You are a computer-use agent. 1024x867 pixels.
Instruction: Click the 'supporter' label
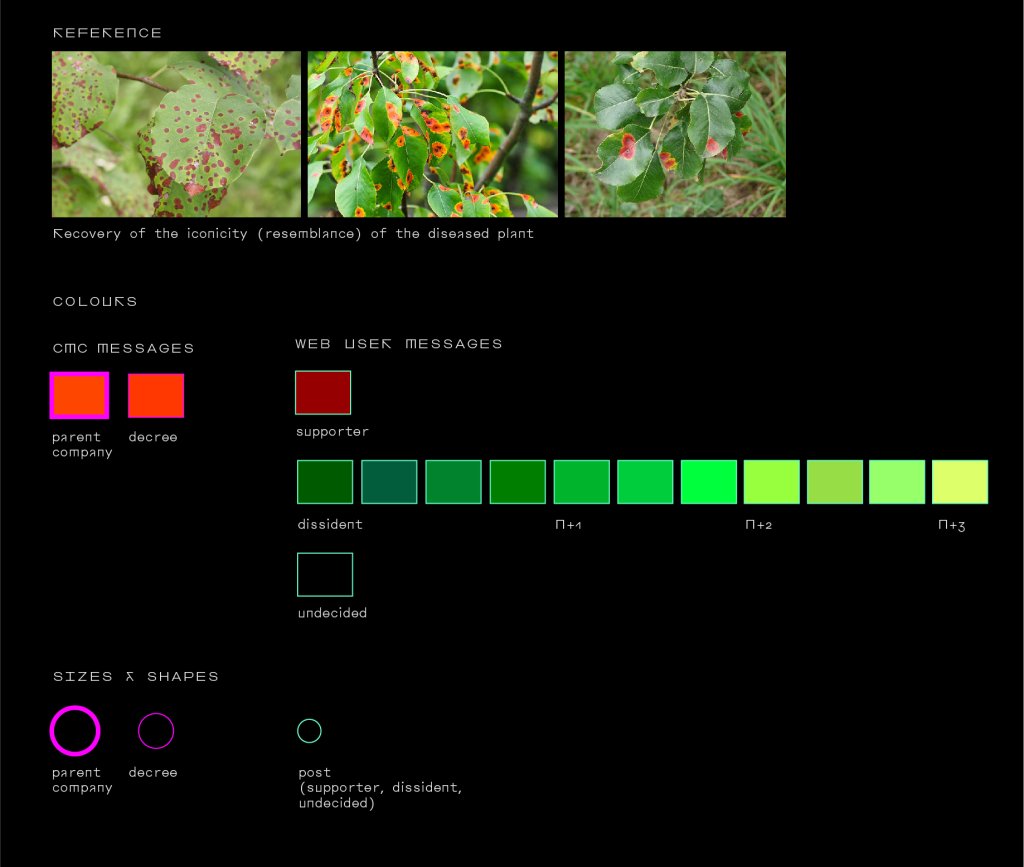coord(332,432)
